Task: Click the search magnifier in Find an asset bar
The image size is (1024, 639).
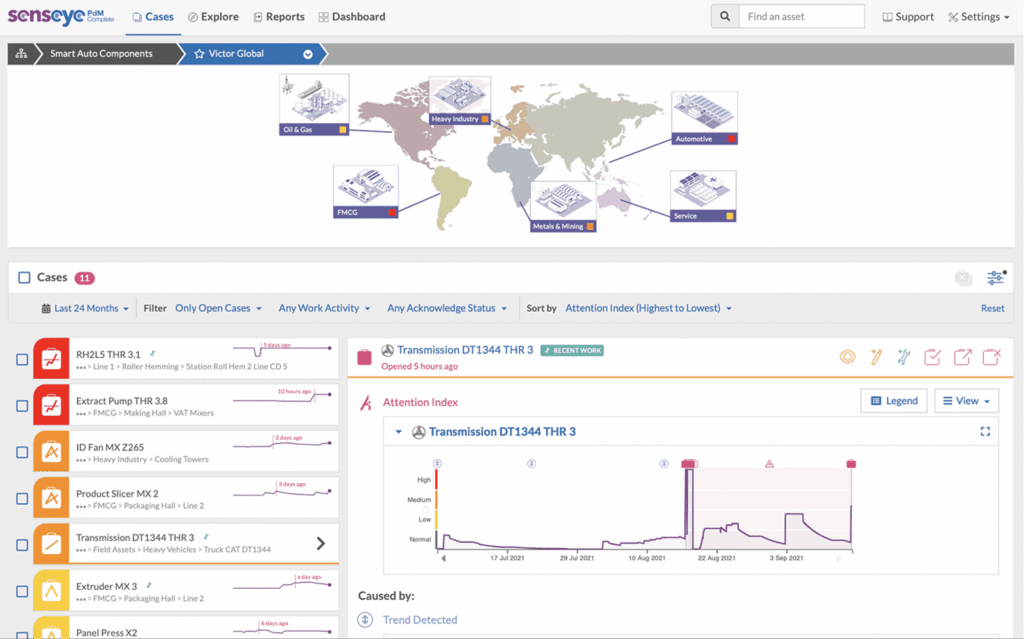Action: point(724,16)
